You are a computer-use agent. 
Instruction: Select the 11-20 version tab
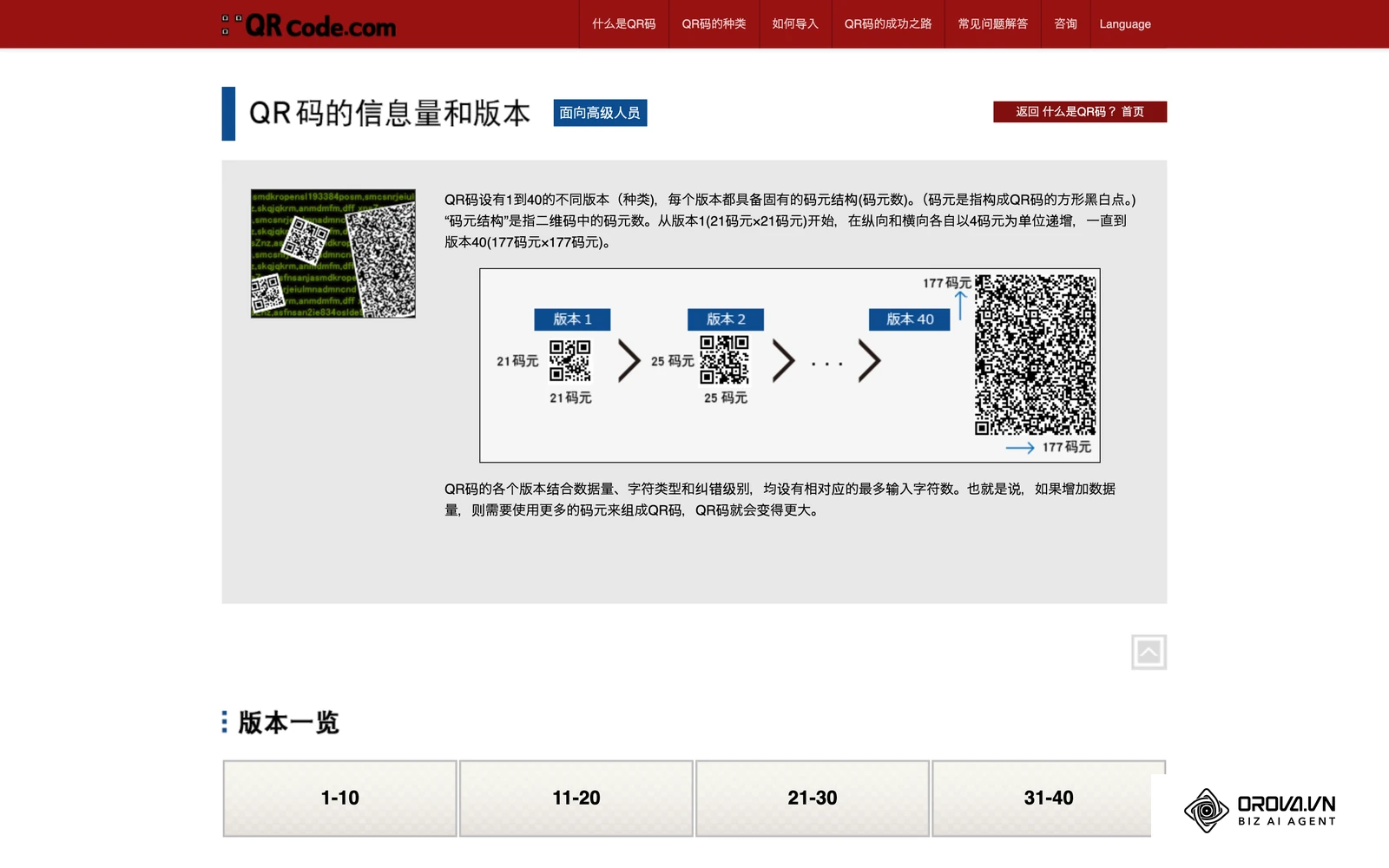click(576, 799)
